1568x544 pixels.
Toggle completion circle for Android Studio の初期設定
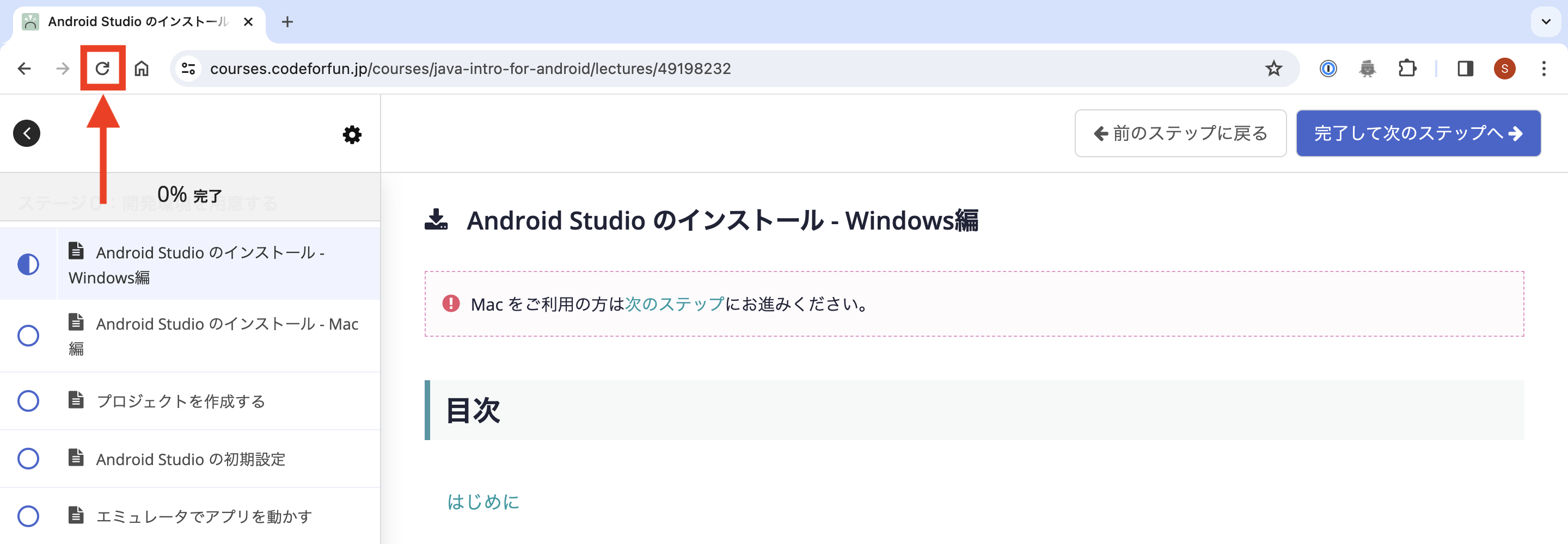tap(28, 459)
